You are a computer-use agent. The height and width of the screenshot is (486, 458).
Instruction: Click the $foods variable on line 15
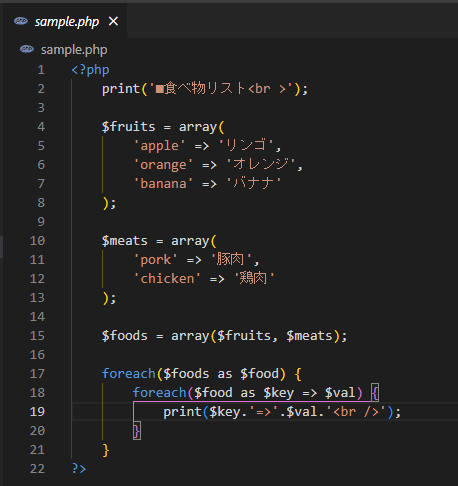[x=125, y=336]
